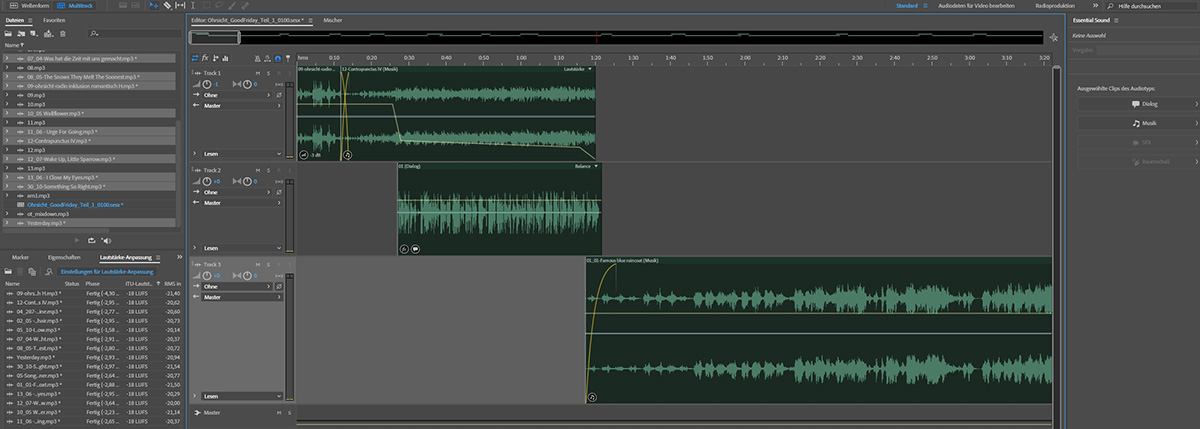Image resolution: width=1200 pixels, height=429 pixels.
Task: Choose the Musik audio type button
Action: point(1135,123)
